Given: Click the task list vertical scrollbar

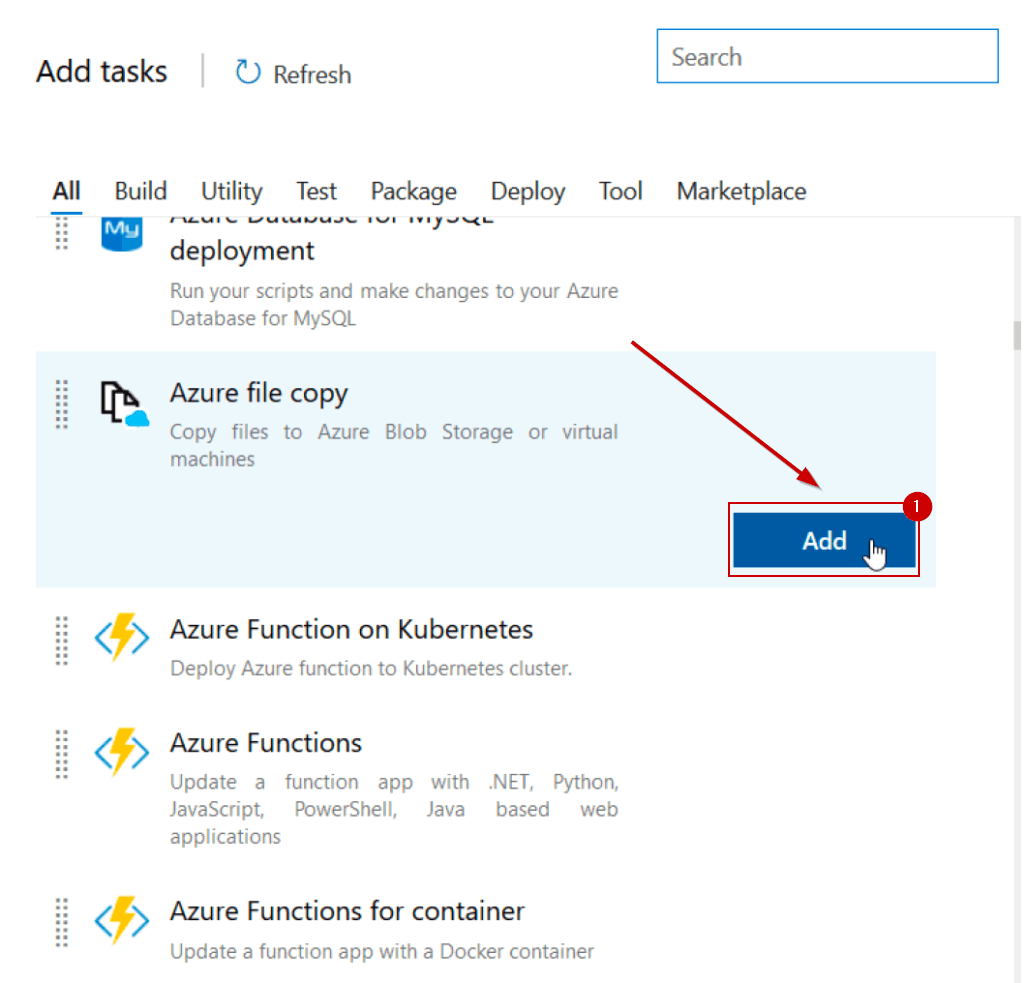Looking at the screenshot, I should click(x=1016, y=336).
